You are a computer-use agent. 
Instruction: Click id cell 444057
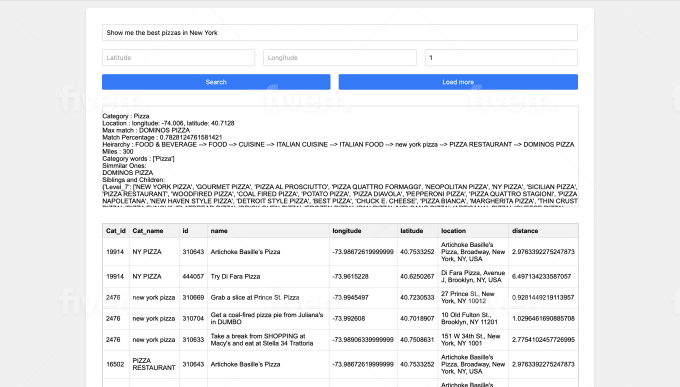click(193, 276)
